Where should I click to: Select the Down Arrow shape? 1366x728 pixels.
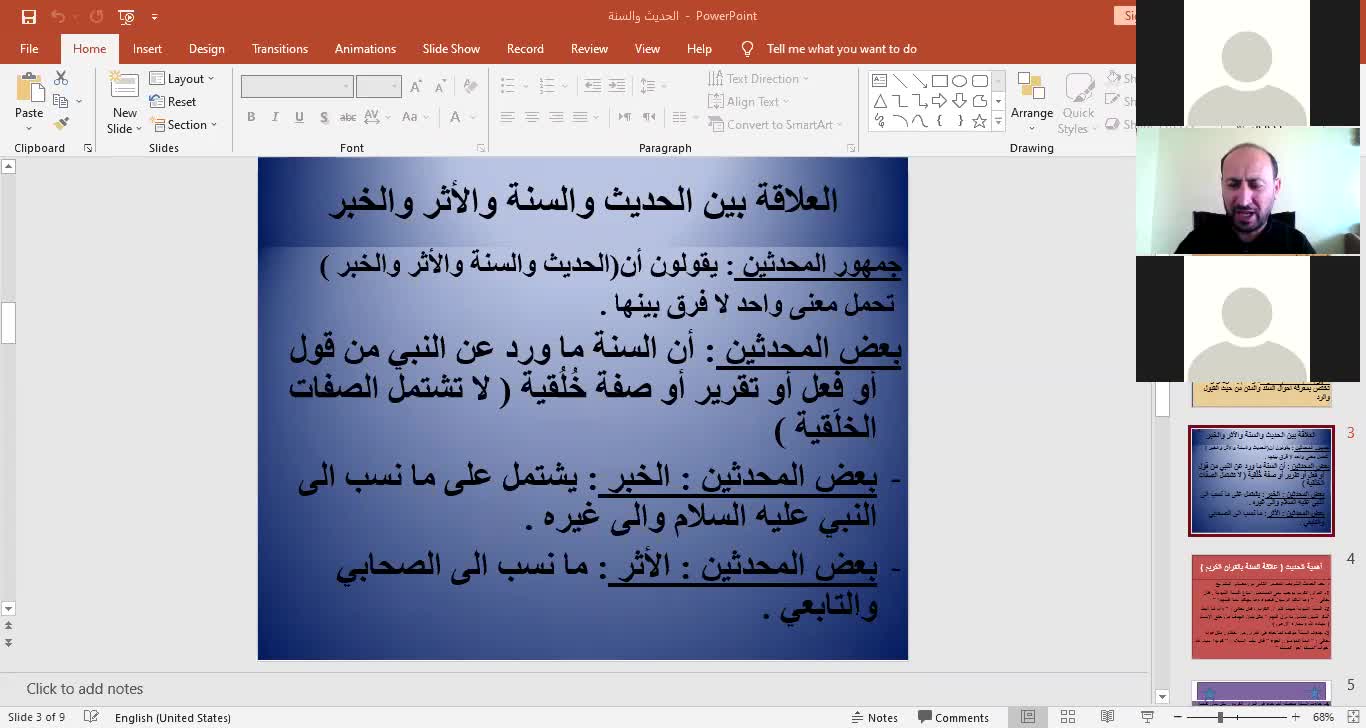click(x=960, y=101)
